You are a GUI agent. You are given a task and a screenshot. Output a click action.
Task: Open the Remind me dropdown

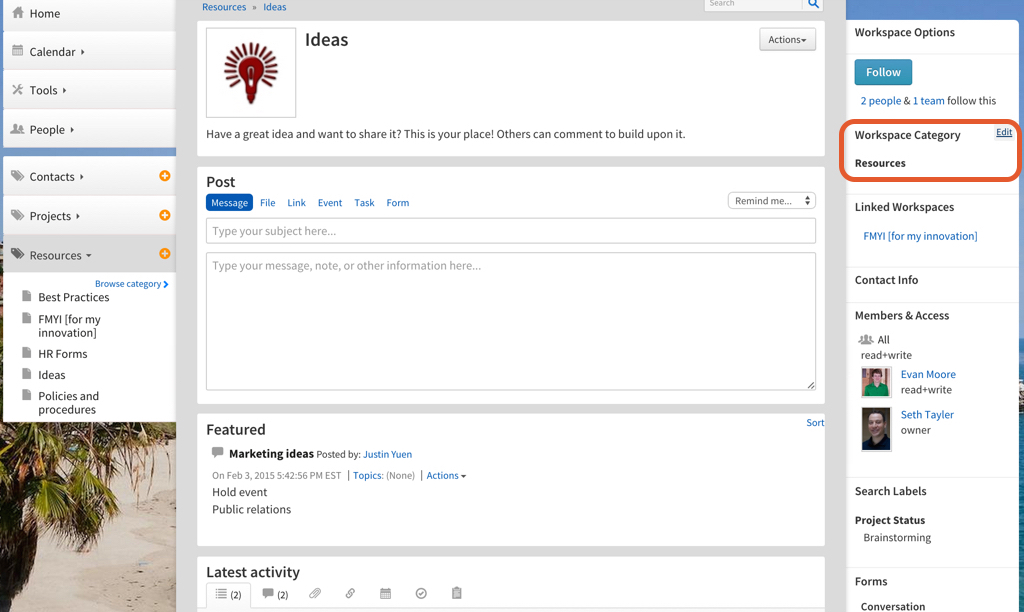click(x=771, y=201)
